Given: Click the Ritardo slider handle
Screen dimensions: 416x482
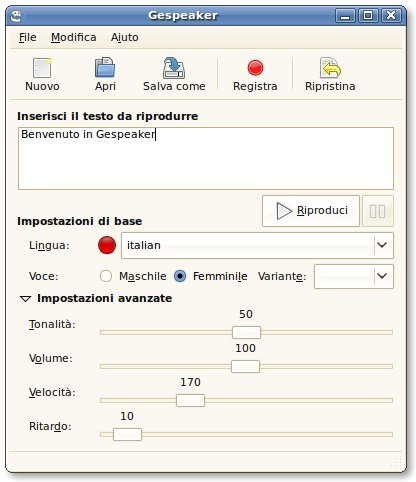Looking at the screenshot, I should click(x=127, y=434).
